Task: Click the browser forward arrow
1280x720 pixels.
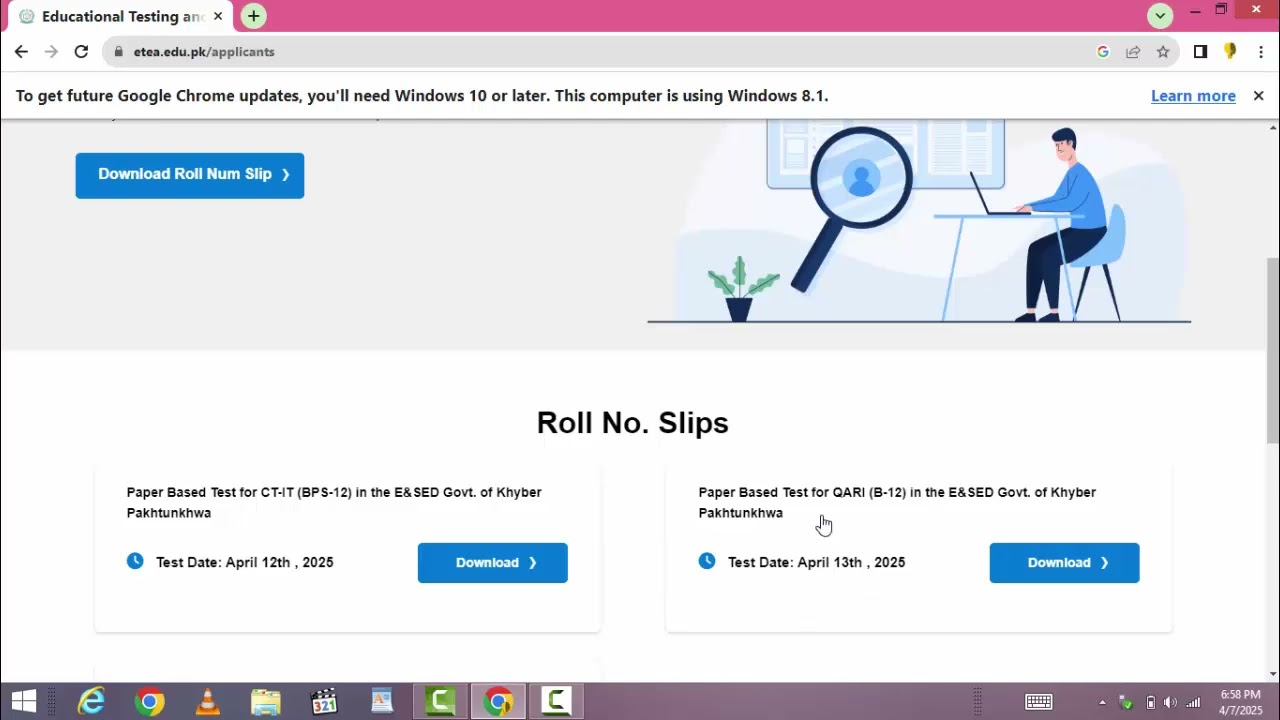Action: (51, 52)
